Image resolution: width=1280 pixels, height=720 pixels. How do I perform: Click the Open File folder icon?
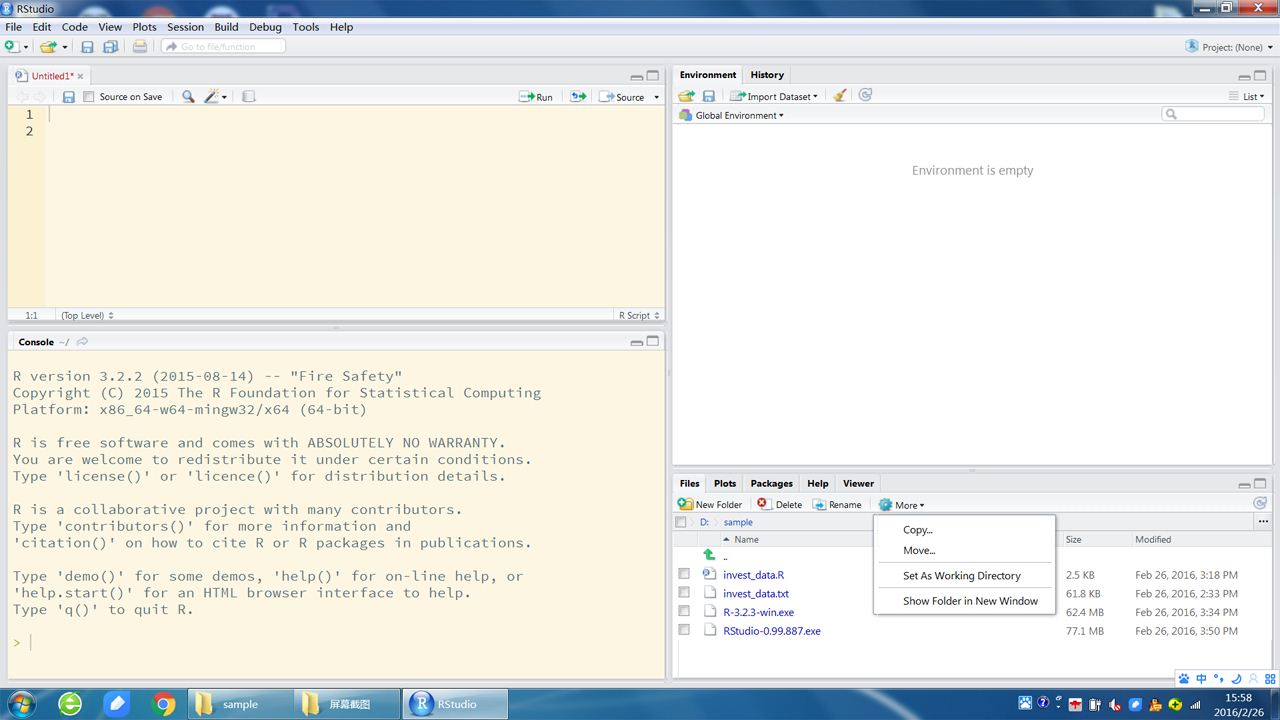(47, 47)
